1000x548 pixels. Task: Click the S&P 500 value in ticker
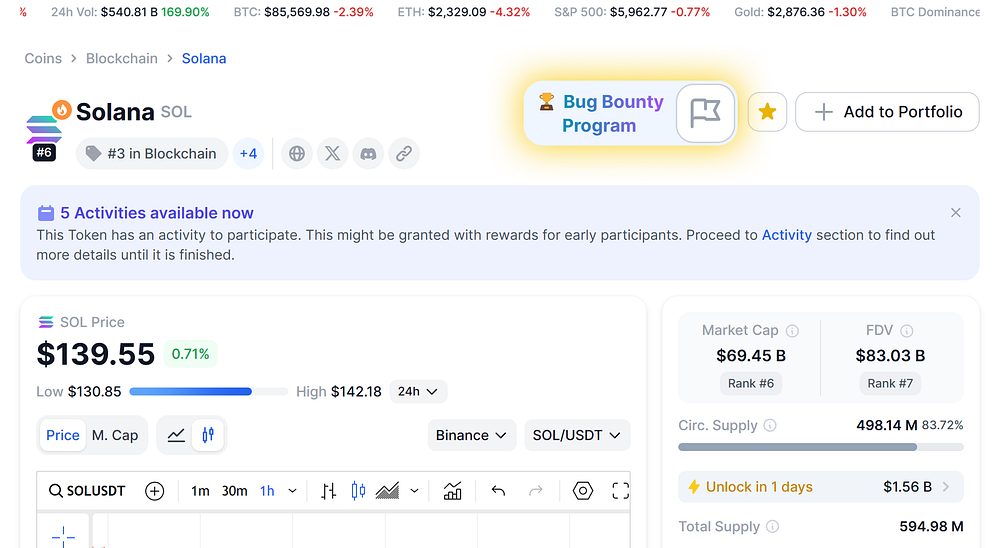click(638, 12)
